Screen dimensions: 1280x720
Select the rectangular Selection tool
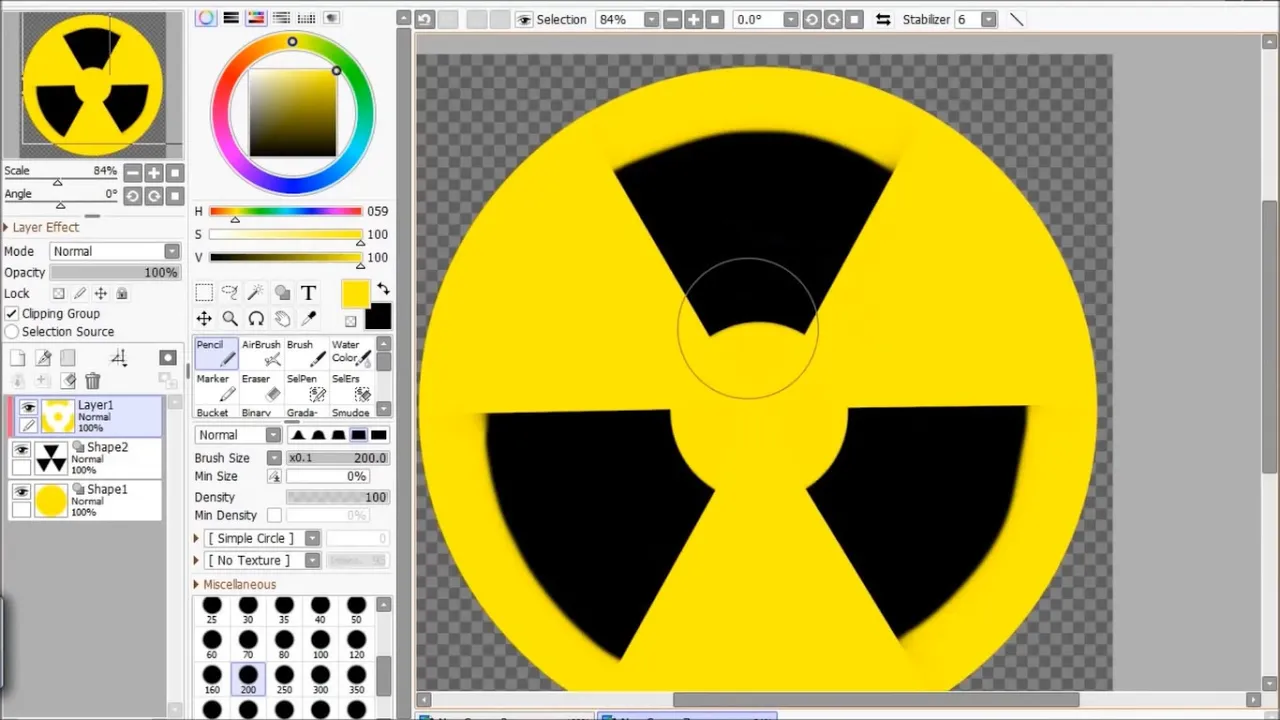pyautogui.click(x=204, y=292)
